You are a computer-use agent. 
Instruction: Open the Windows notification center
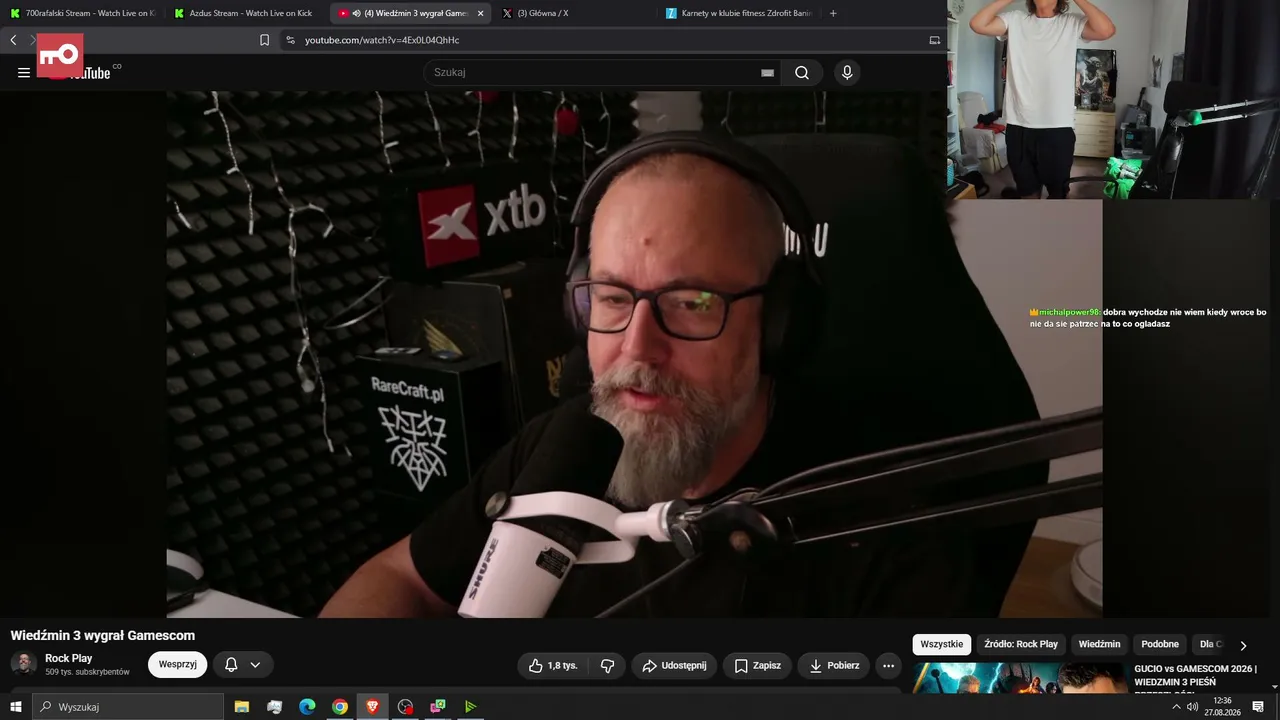click(x=1258, y=707)
